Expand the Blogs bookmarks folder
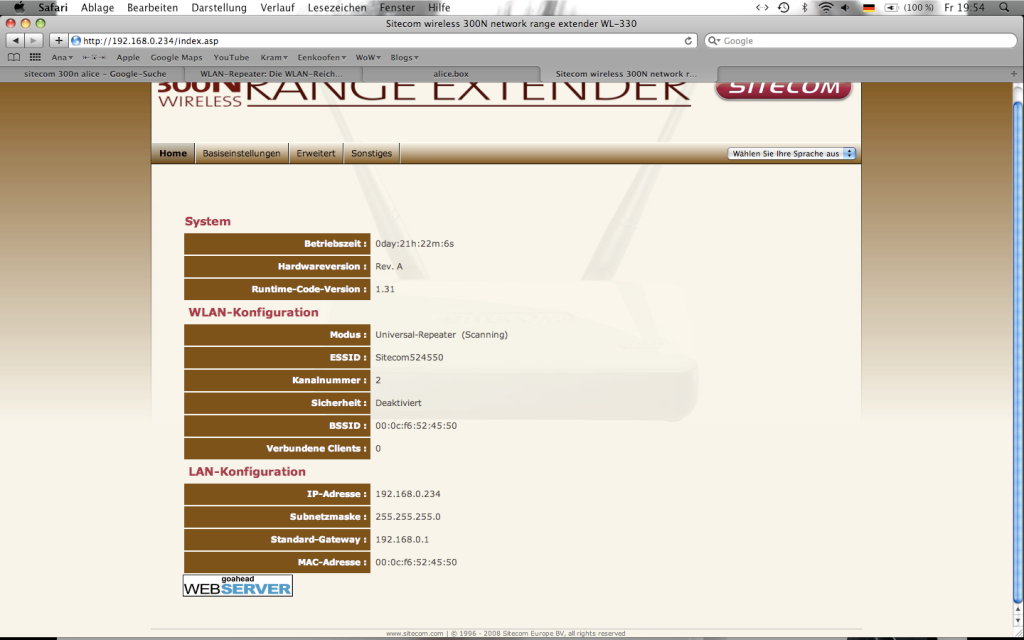Screen dimensions: 1024x640 pos(404,57)
